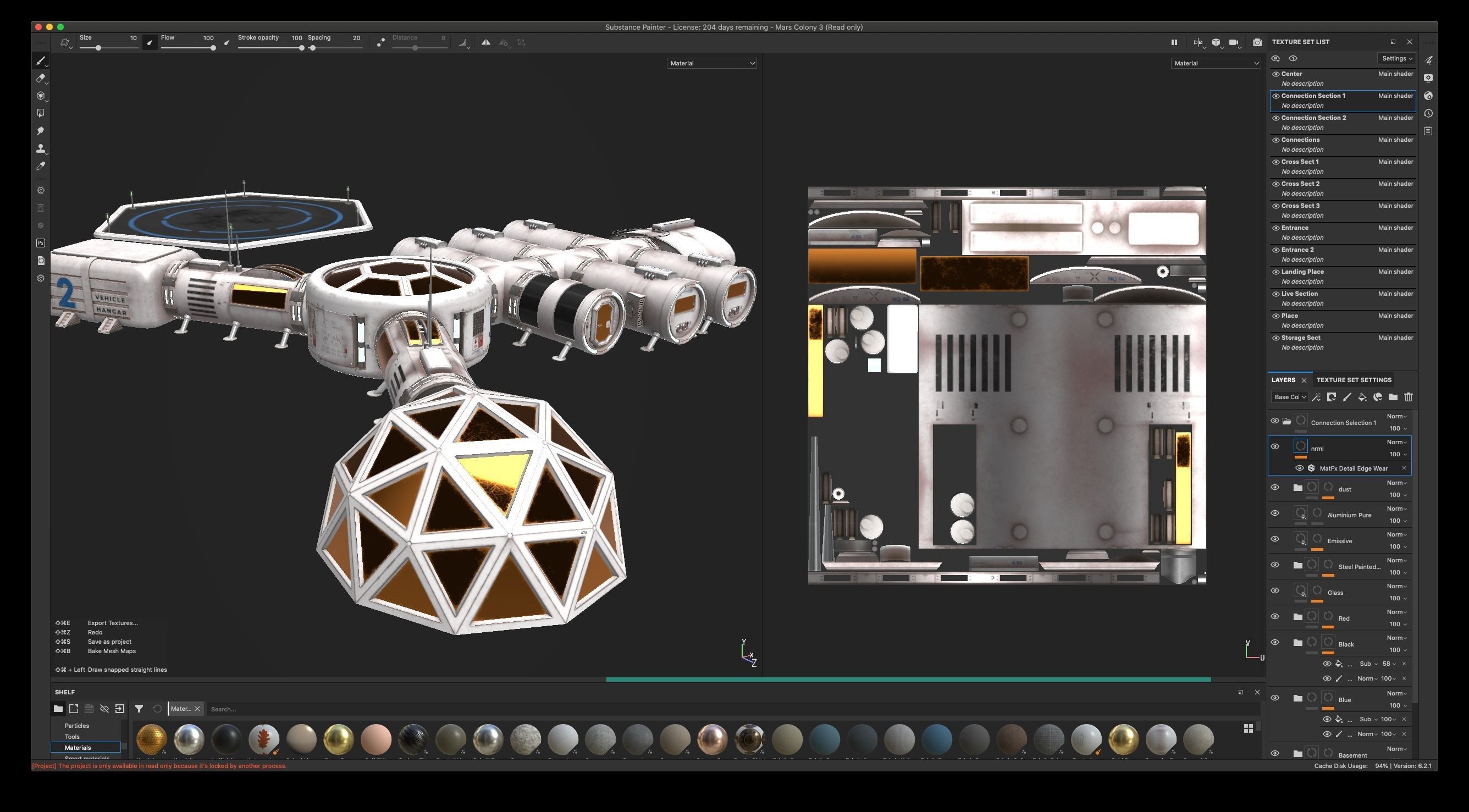Select Entrance 2 texture set
The width and height of the screenshot is (1469, 812).
[x=1343, y=255]
